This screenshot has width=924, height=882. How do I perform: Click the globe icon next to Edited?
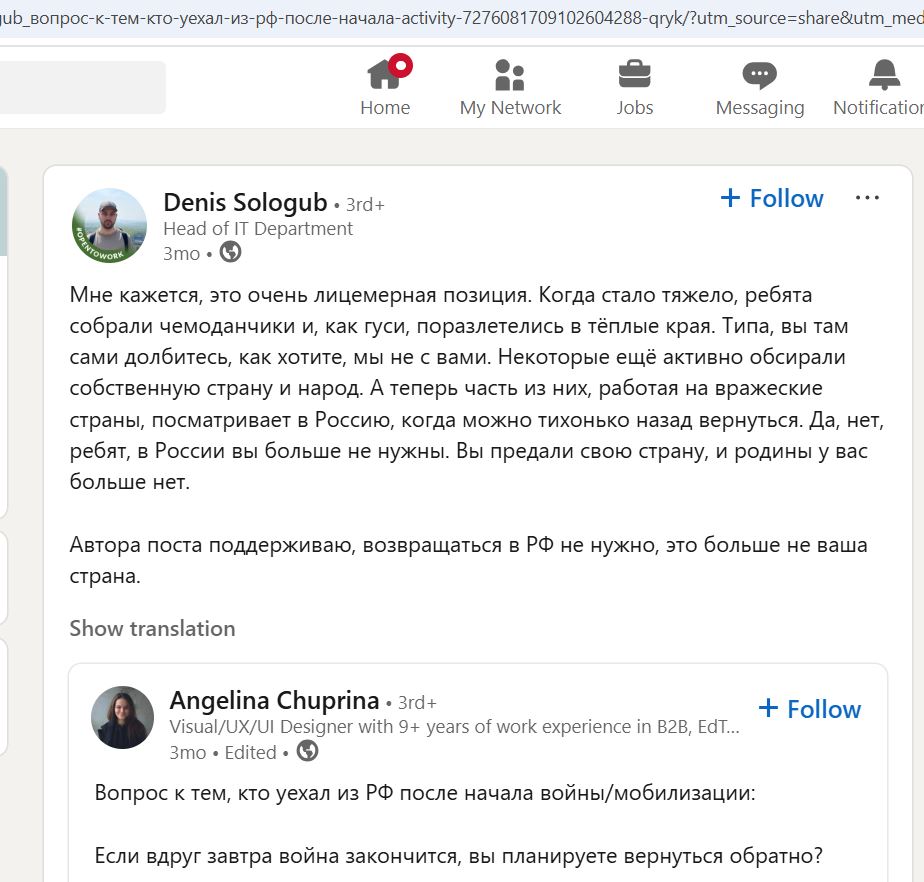tap(307, 751)
